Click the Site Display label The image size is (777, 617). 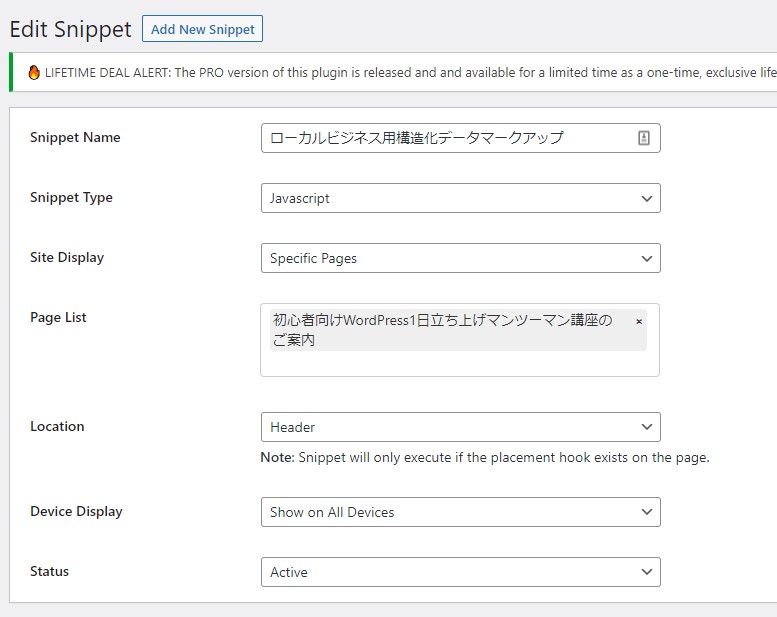67,258
